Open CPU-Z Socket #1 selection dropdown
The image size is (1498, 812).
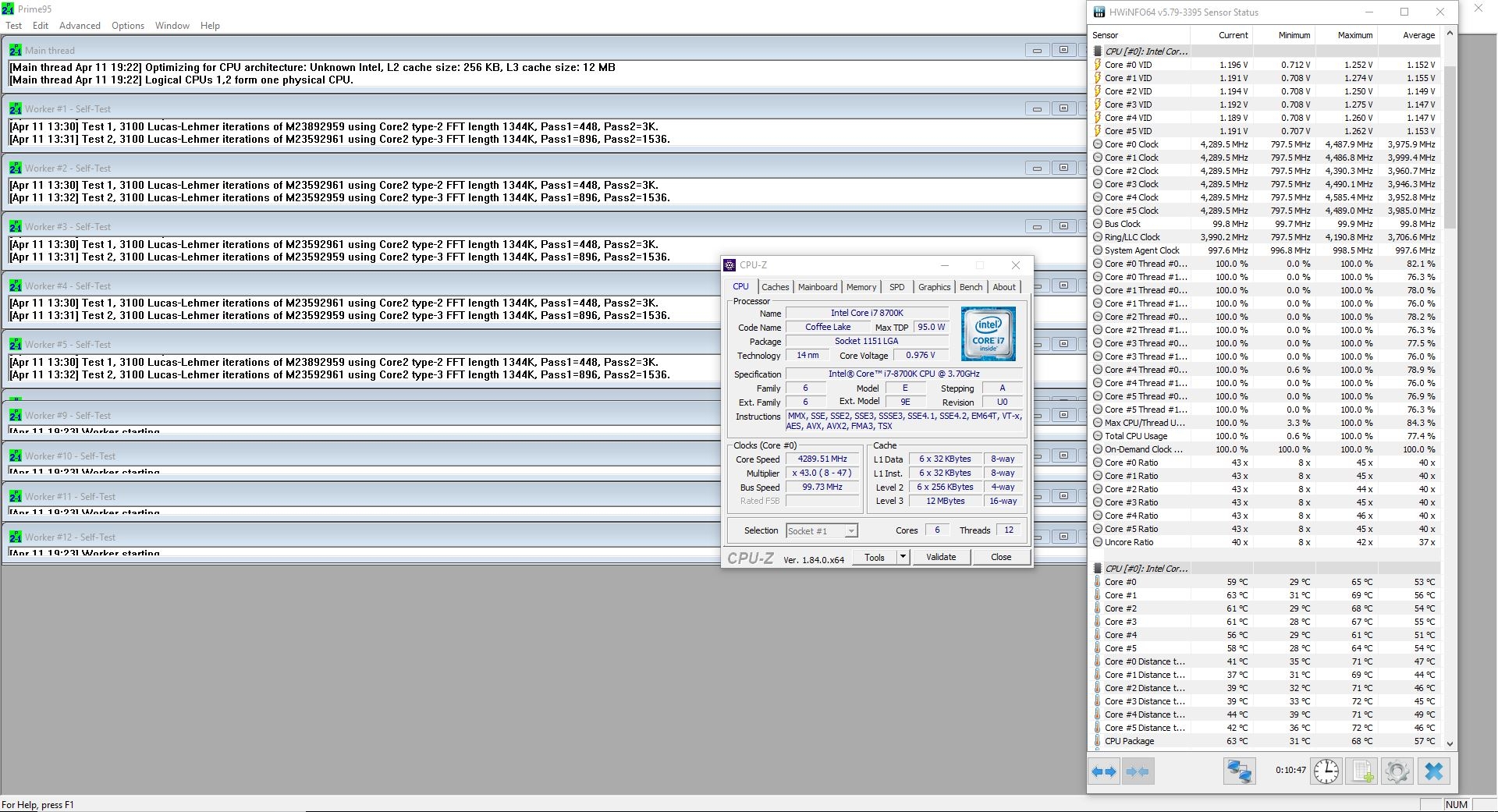pos(851,531)
